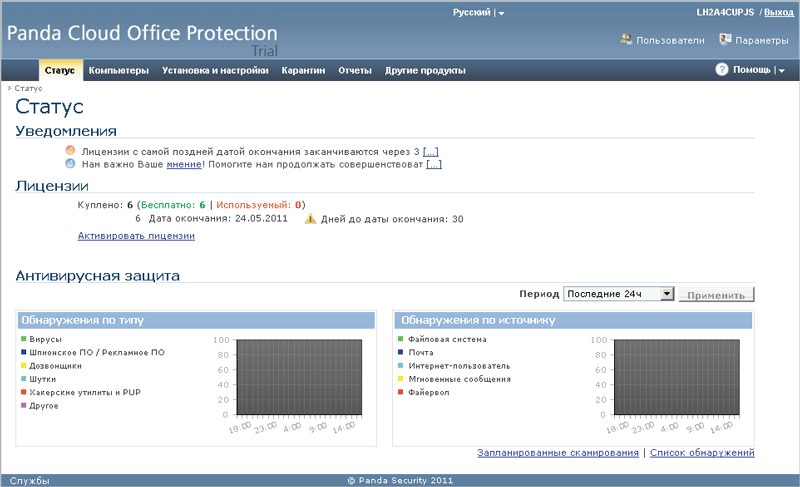Click the Интернет-пользователь legend label
Screen dimensions: 800x487
[x=459, y=366]
